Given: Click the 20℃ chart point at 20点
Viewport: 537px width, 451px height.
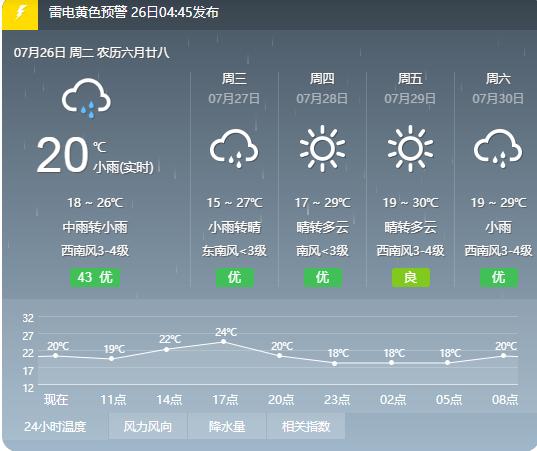Looking at the screenshot, I should pyautogui.click(x=279, y=355).
